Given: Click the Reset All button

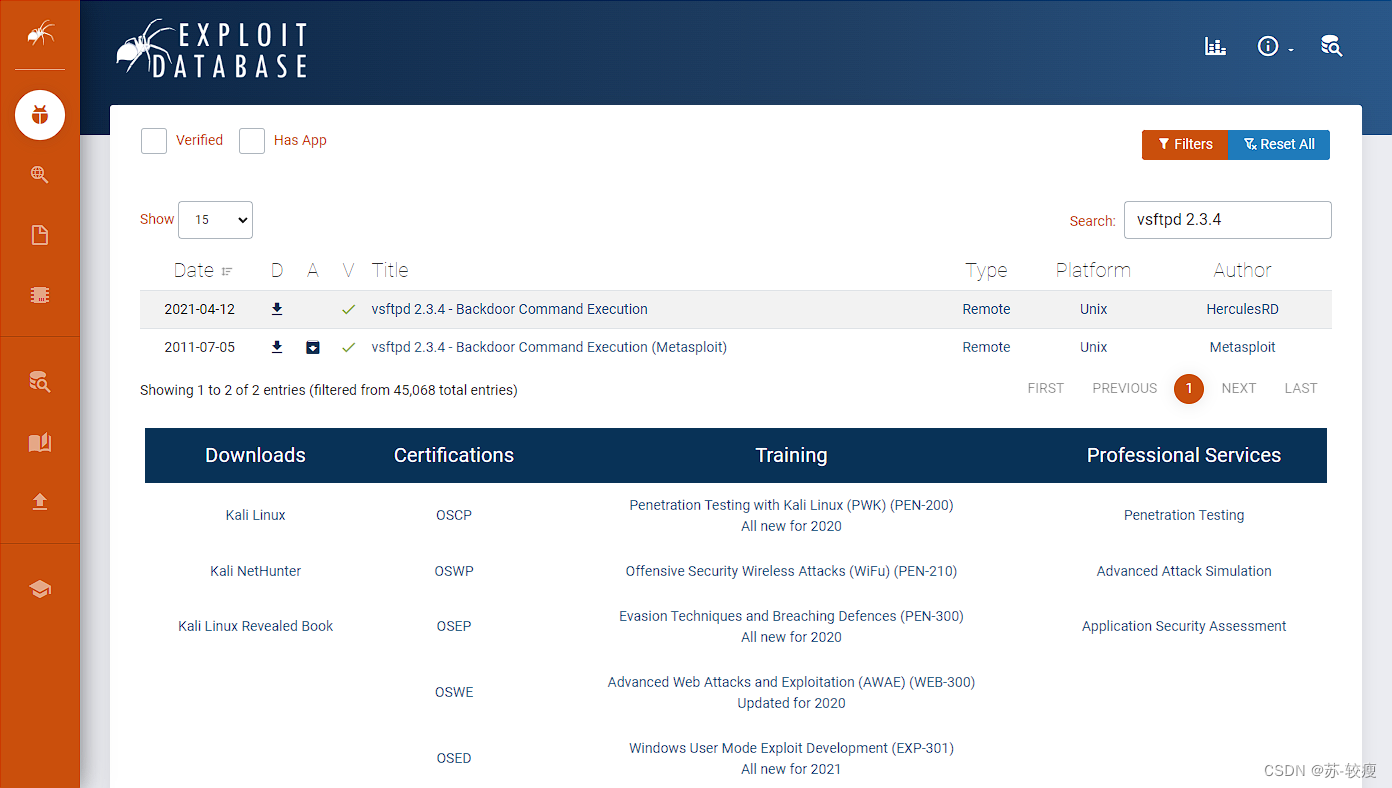Looking at the screenshot, I should click(x=1279, y=144).
